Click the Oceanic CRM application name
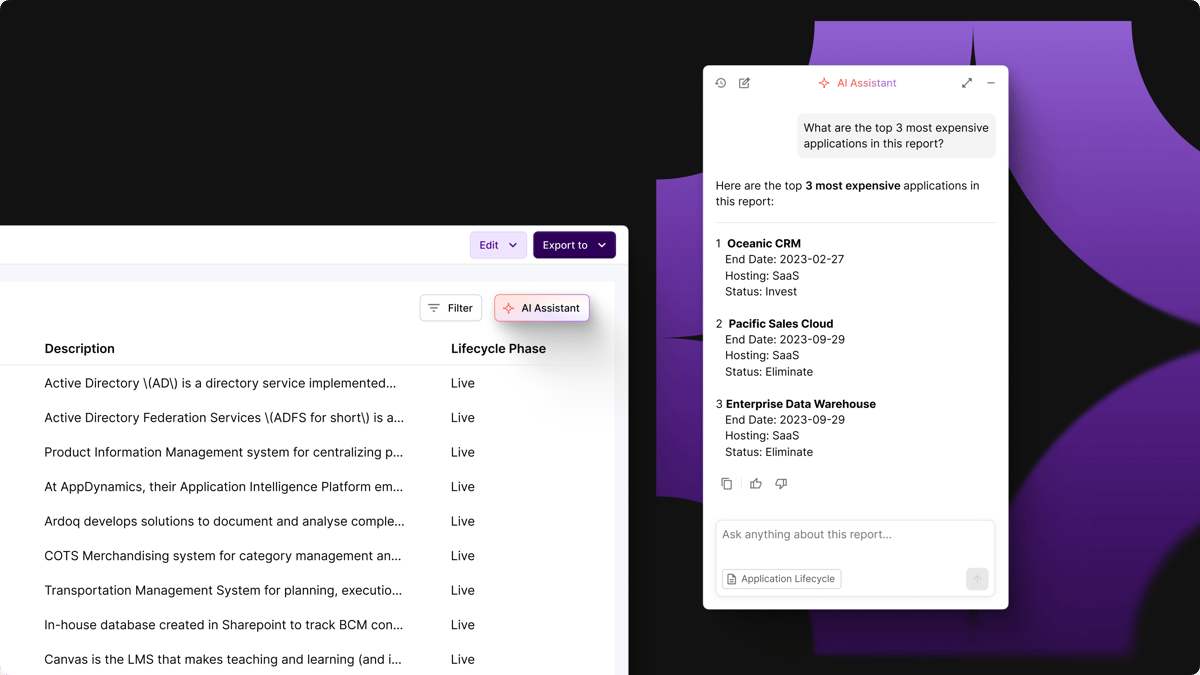 tap(764, 244)
